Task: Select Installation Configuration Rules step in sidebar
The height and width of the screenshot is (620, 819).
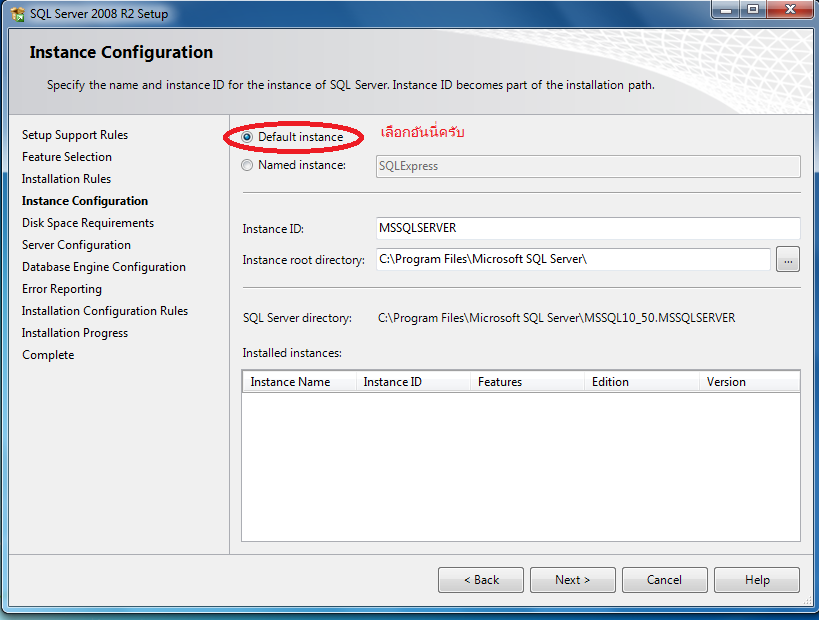Action: tap(105, 311)
